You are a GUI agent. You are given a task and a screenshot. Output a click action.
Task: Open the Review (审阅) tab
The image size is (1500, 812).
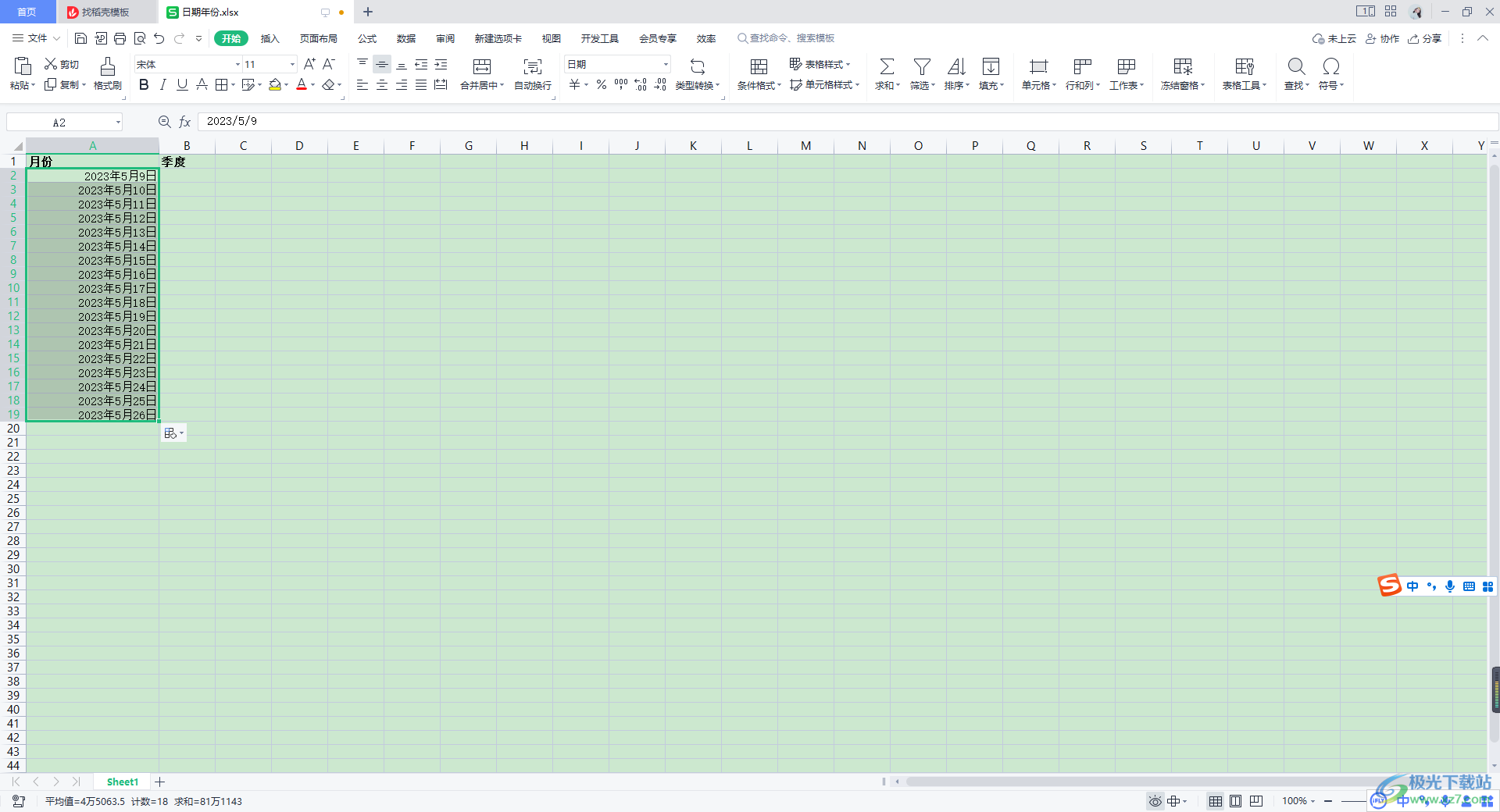[x=445, y=38]
